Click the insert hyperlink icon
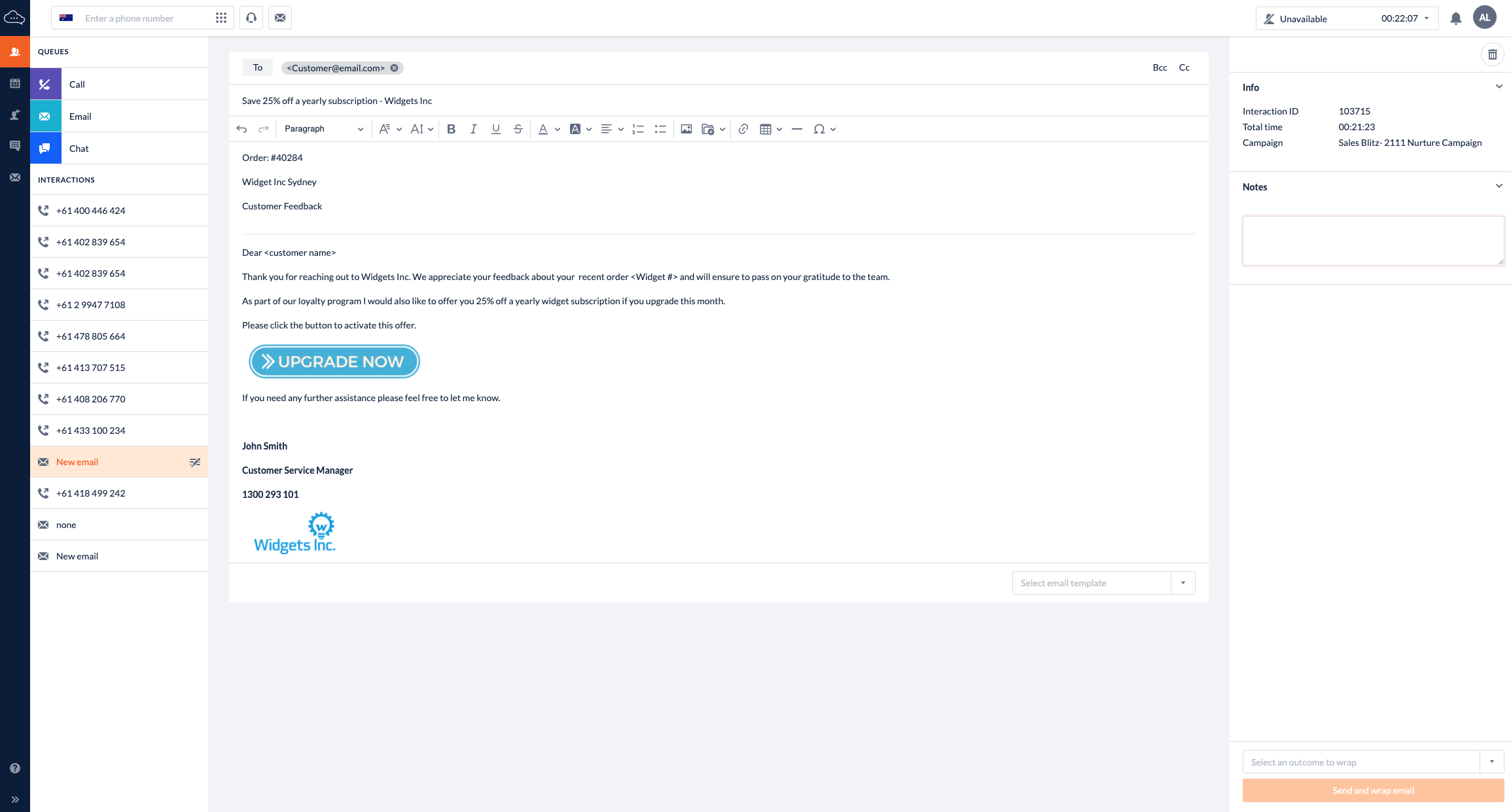 pos(743,128)
